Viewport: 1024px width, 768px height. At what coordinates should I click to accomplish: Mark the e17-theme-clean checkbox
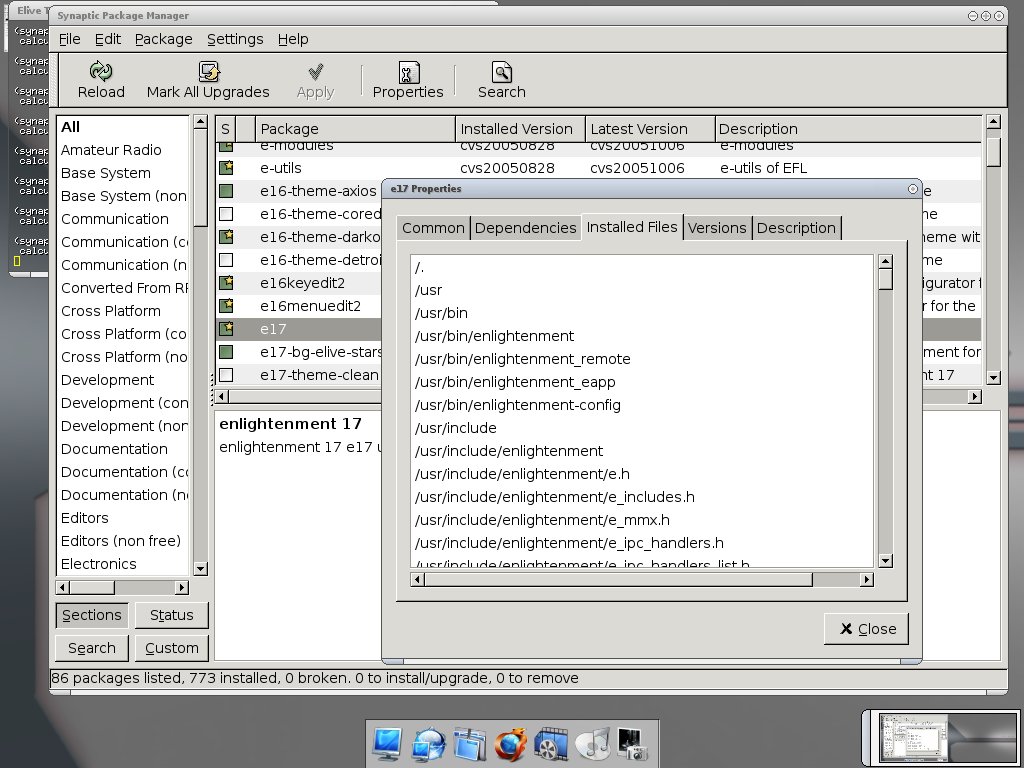226,375
